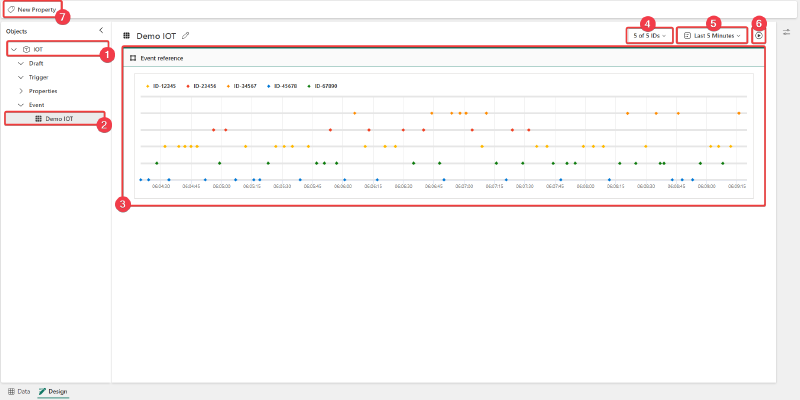Click the play button for live data
Viewport: 800px width, 400px height.
[759, 36]
